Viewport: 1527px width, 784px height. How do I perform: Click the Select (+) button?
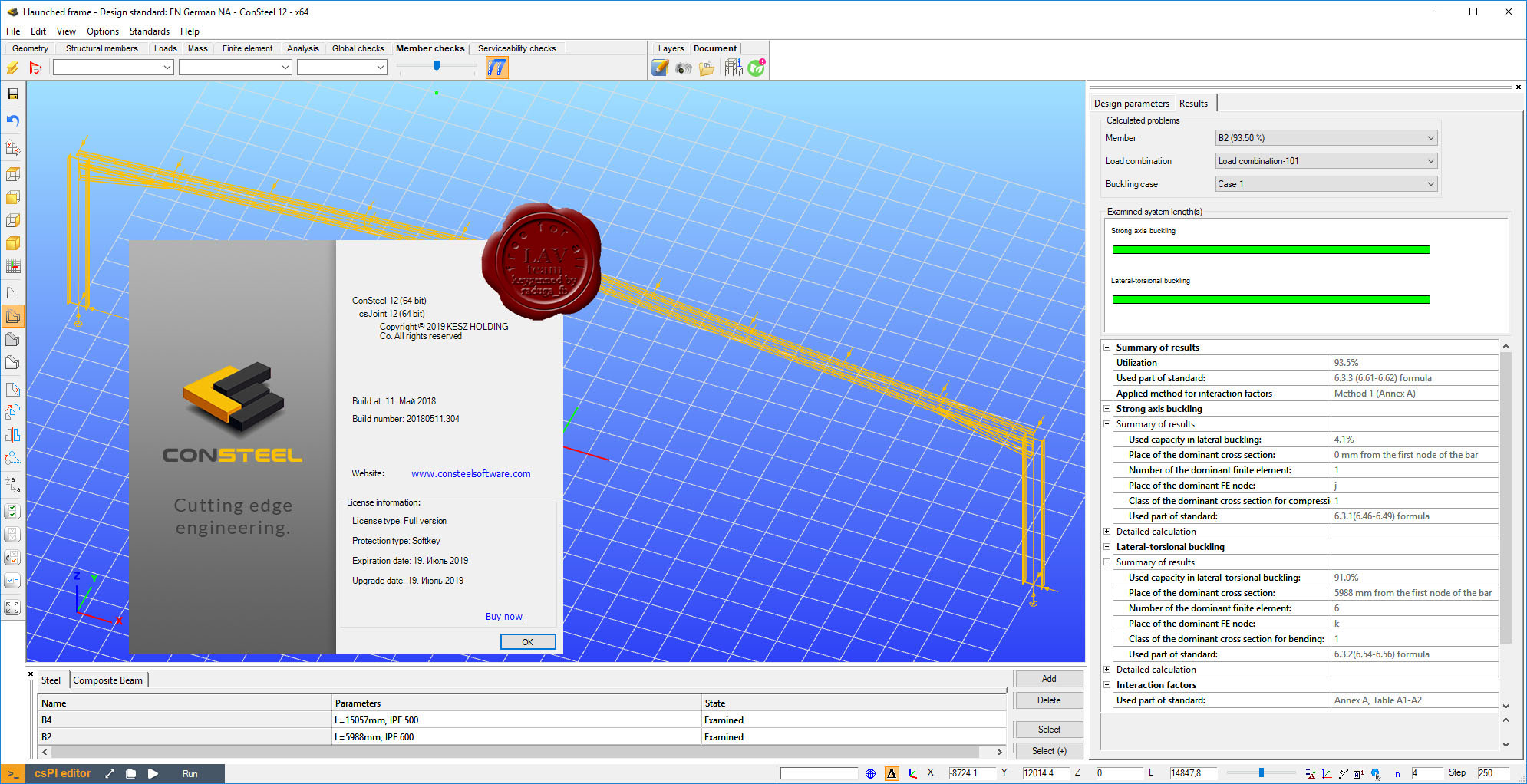click(1049, 751)
